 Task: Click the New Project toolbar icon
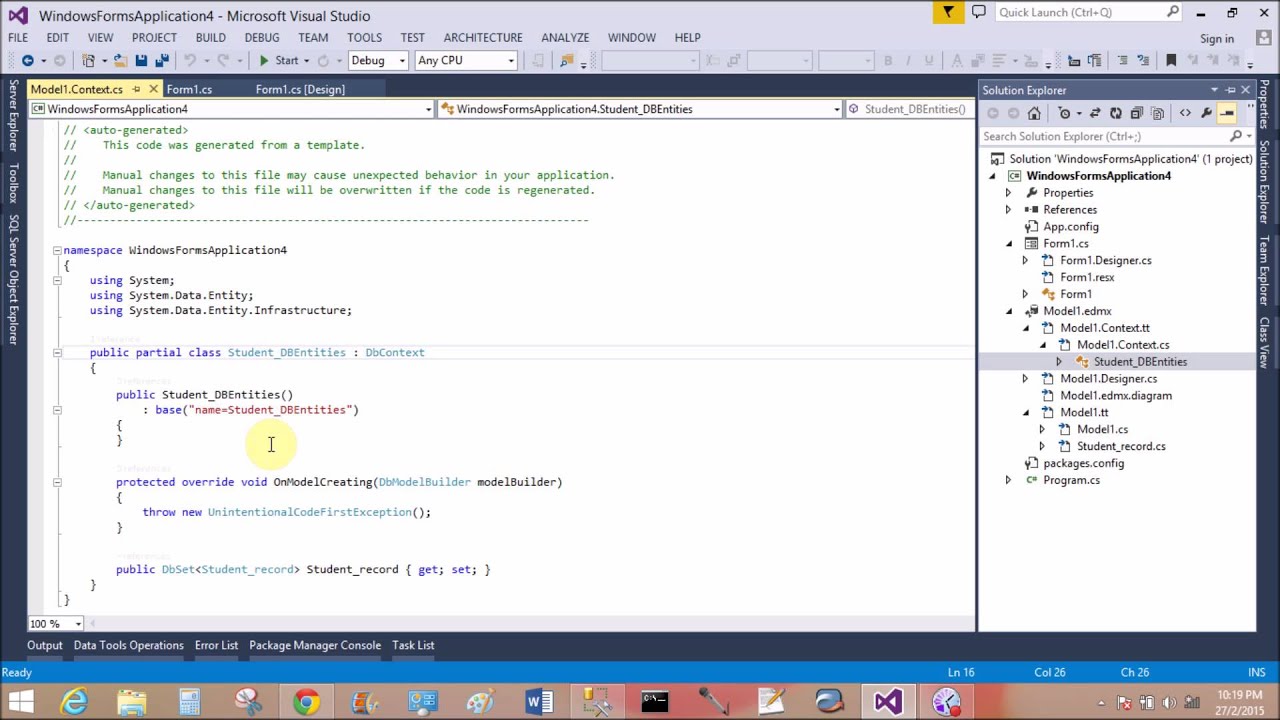pyautogui.click(x=89, y=60)
